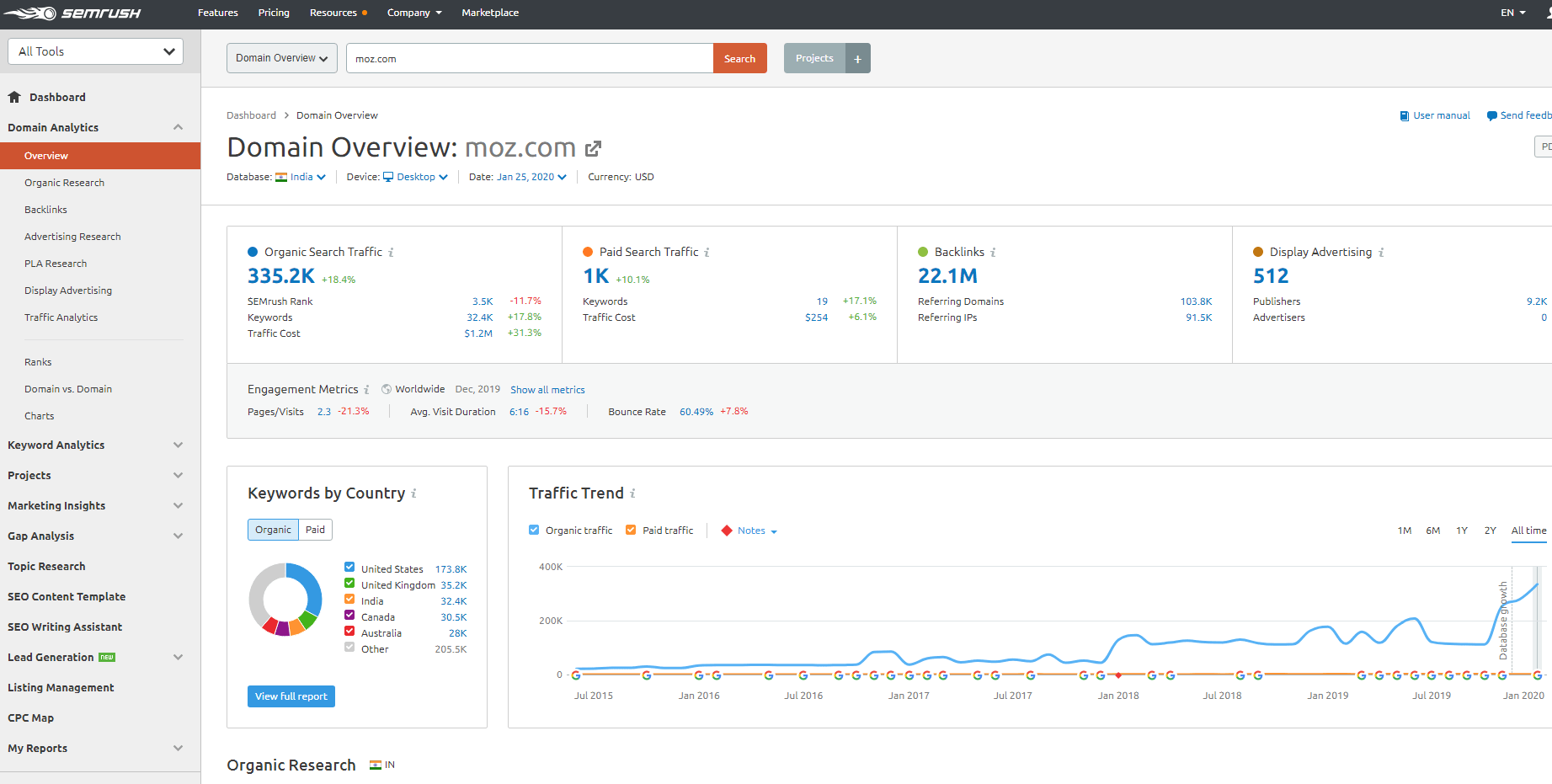Open Traffic Analytics in sidebar
This screenshot has height=784, width=1552.
(61, 317)
